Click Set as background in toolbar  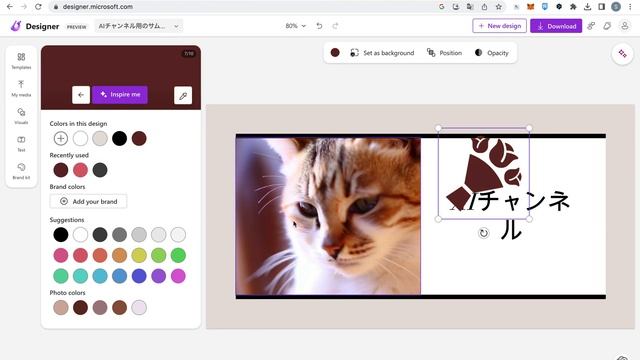coord(382,53)
